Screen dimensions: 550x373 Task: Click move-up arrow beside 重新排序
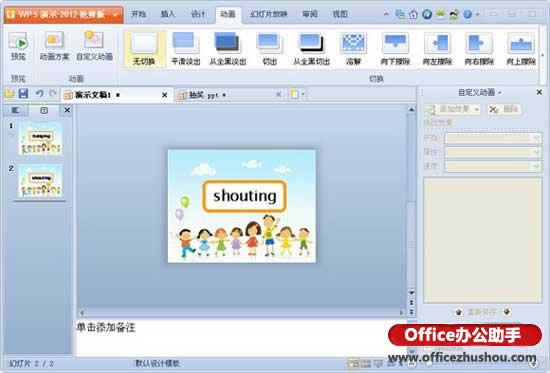458,312
